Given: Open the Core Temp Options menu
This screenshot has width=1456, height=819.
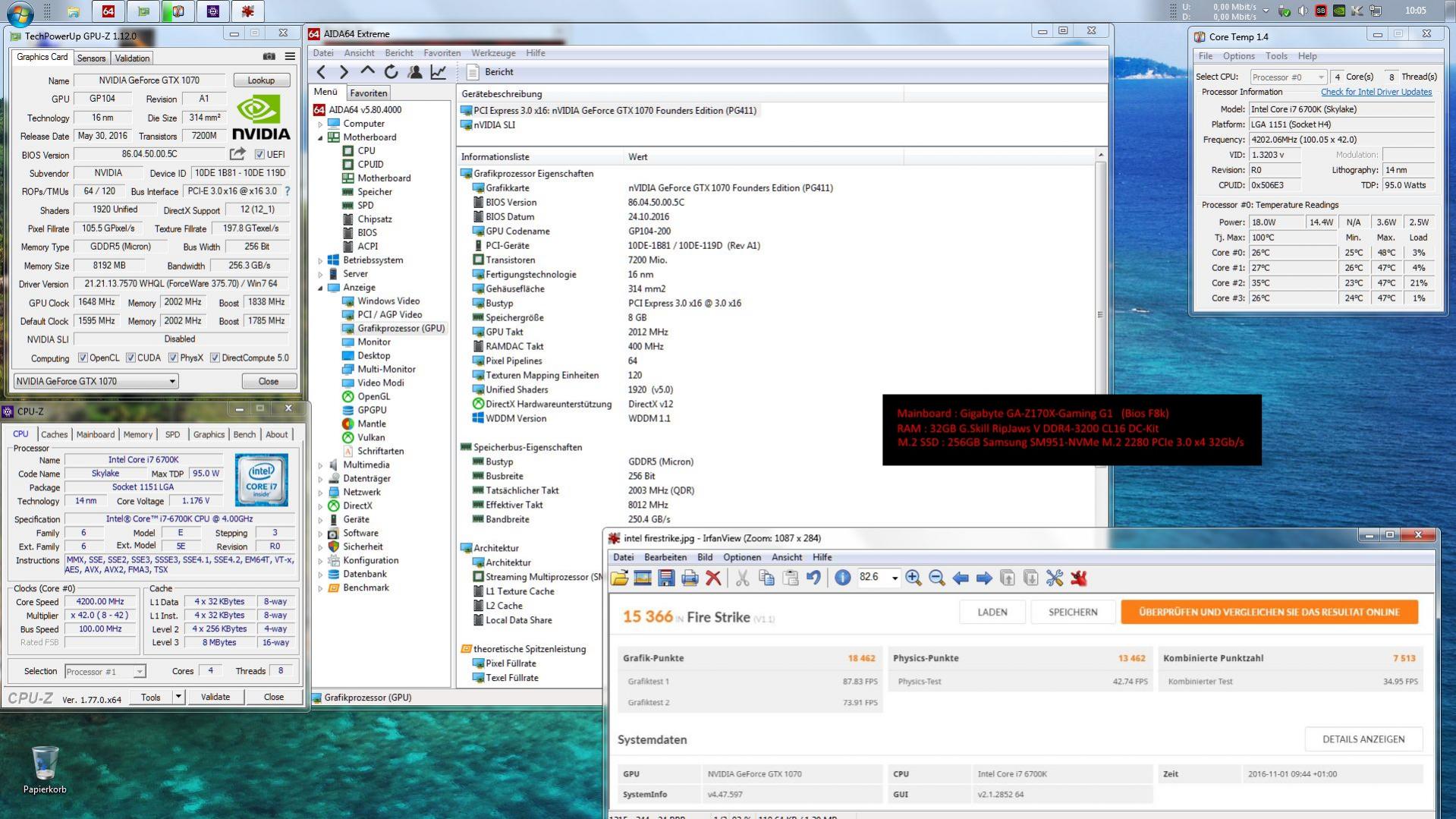Looking at the screenshot, I should pos(1238,56).
